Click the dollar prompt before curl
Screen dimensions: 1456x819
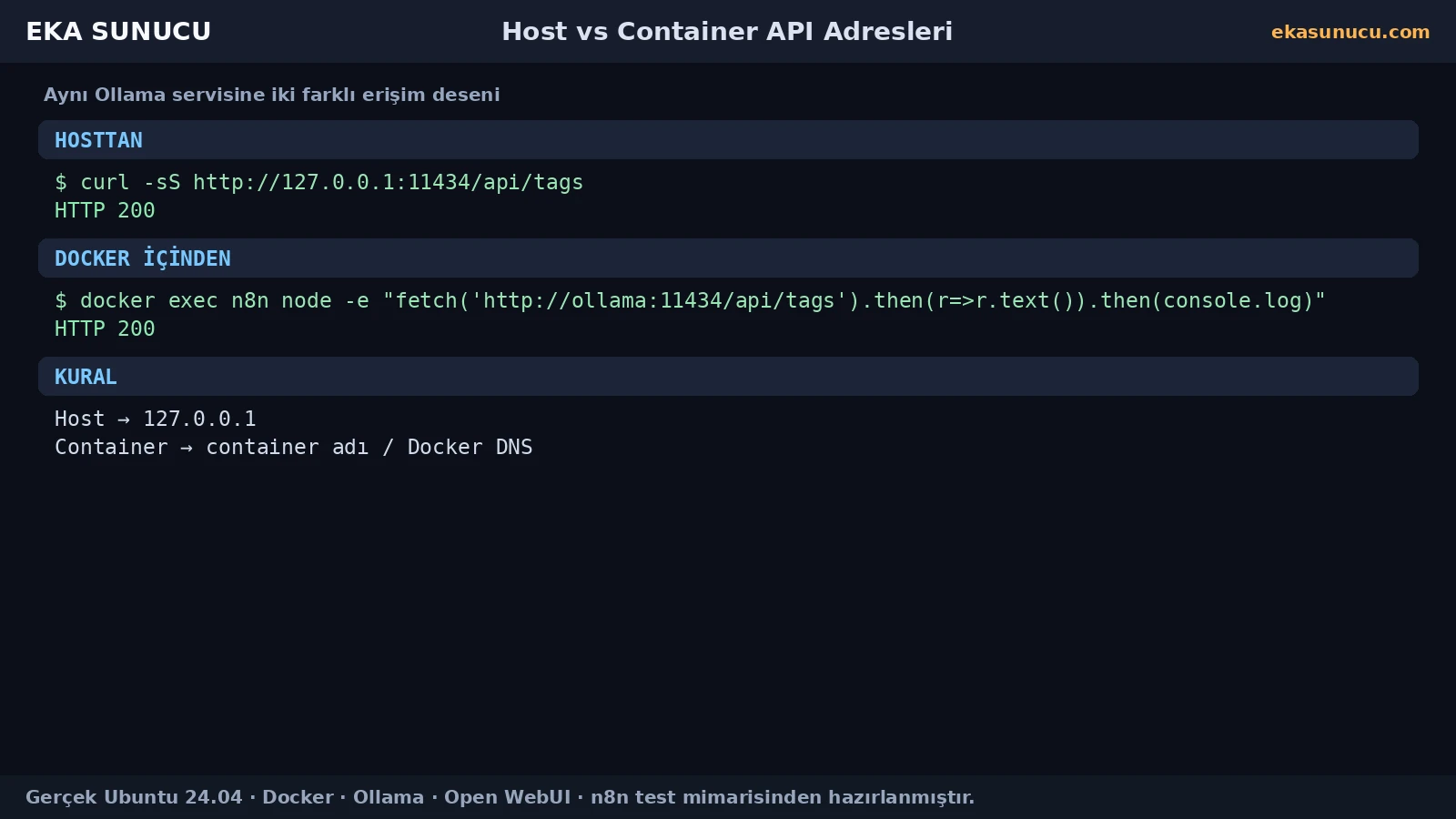click(x=61, y=182)
